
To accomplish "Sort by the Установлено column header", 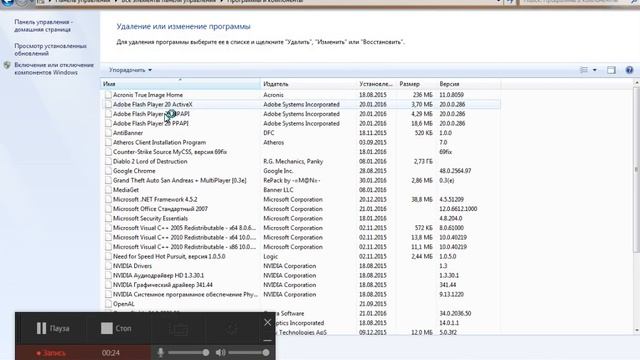I will (376, 84).
